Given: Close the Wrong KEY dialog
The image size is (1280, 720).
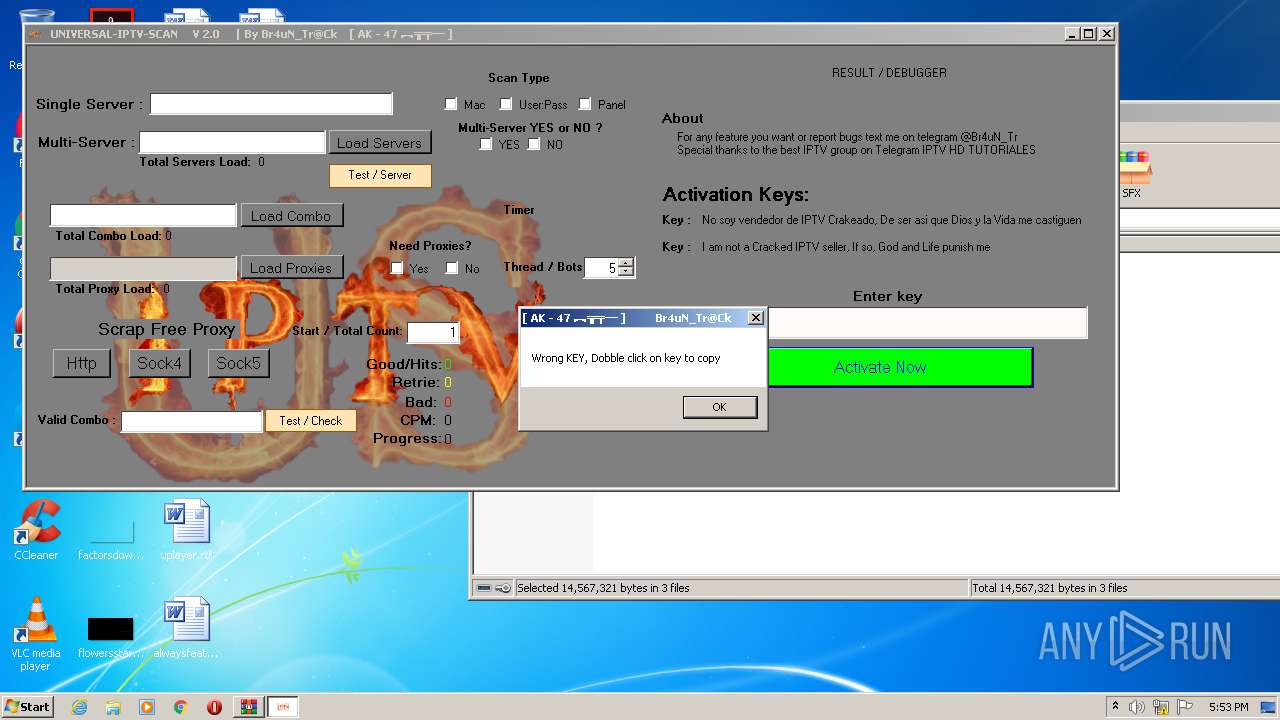Looking at the screenshot, I should [756, 318].
